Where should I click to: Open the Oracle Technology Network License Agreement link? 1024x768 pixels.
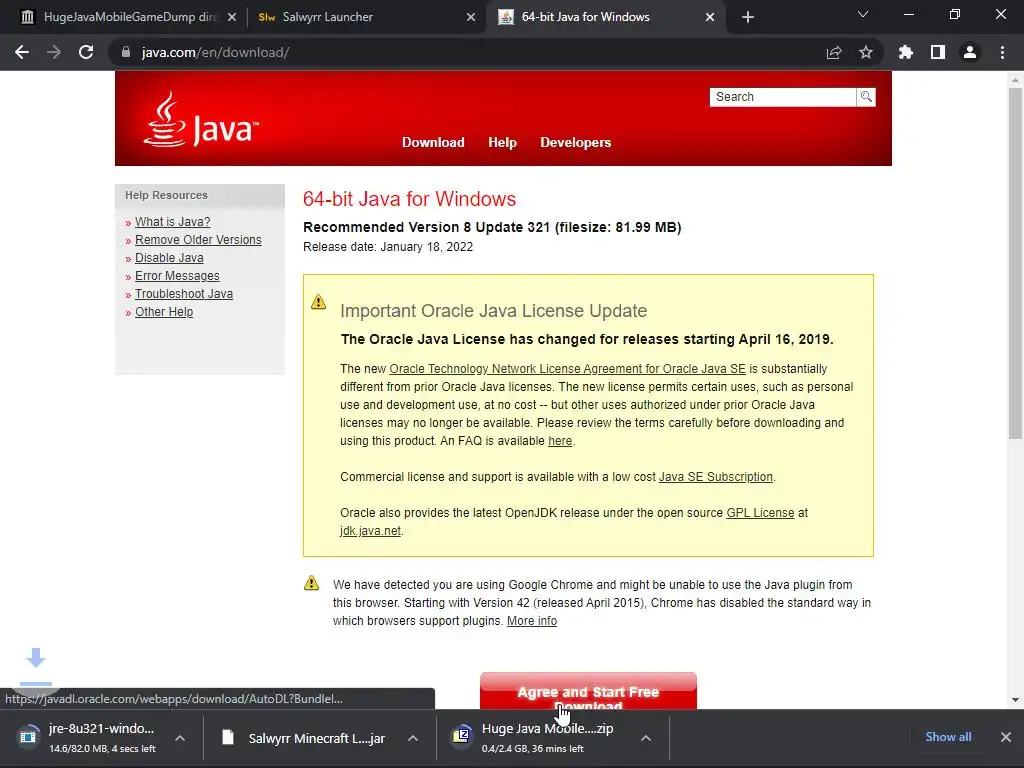(x=568, y=368)
